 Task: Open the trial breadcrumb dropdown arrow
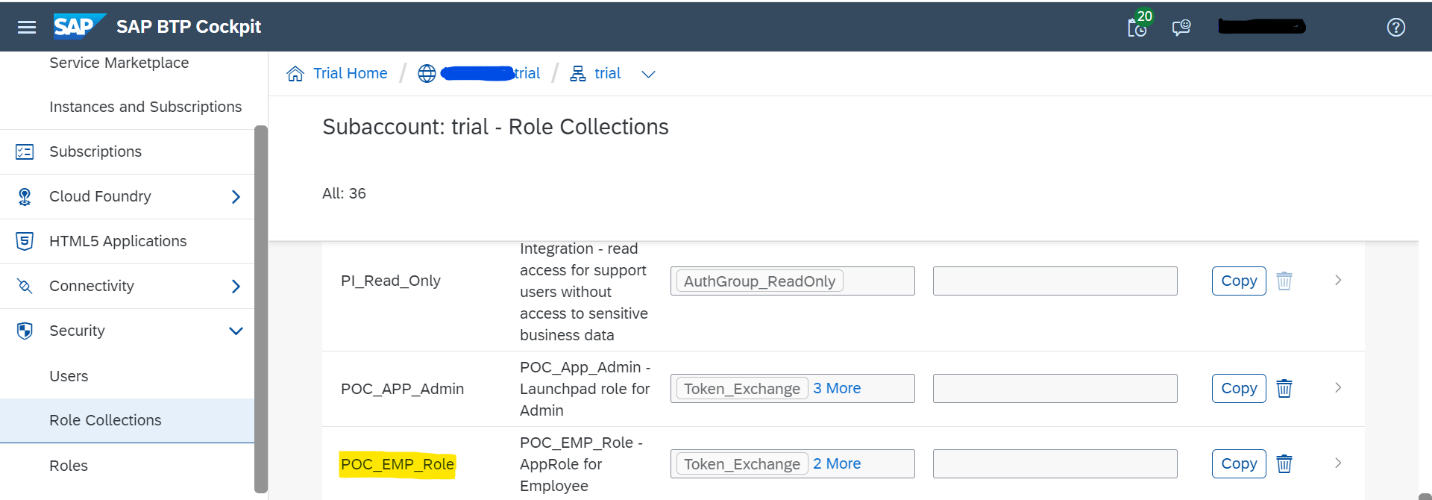648,74
